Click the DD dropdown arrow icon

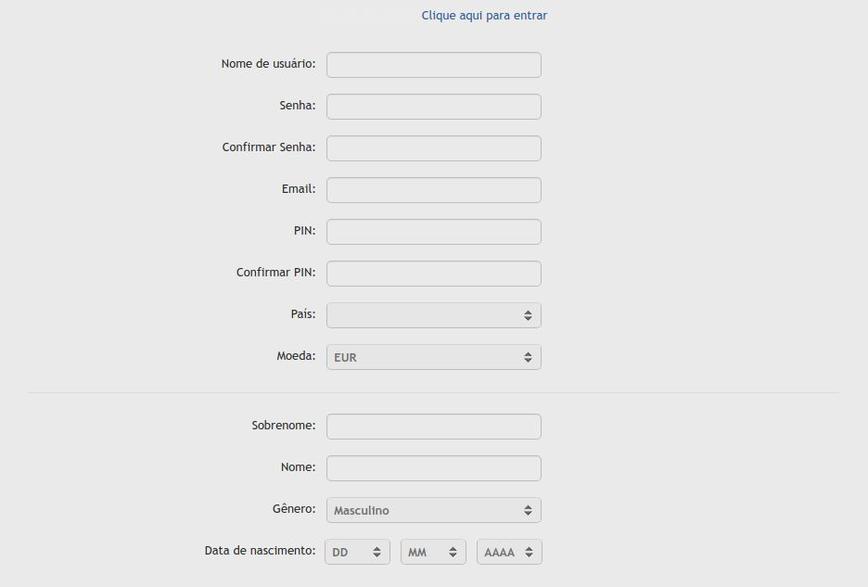click(x=379, y=551)
